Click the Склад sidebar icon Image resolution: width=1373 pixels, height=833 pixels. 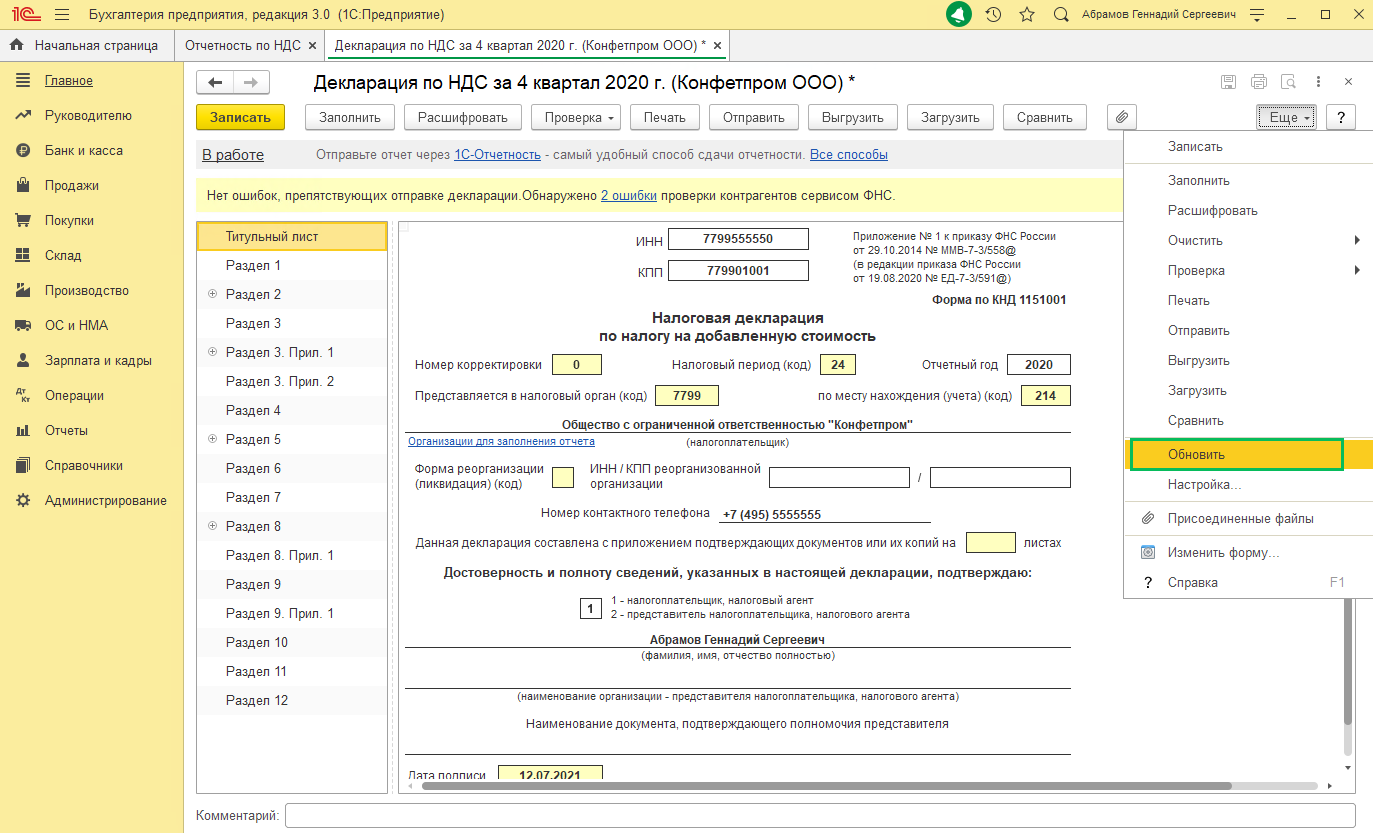point(23,255)
